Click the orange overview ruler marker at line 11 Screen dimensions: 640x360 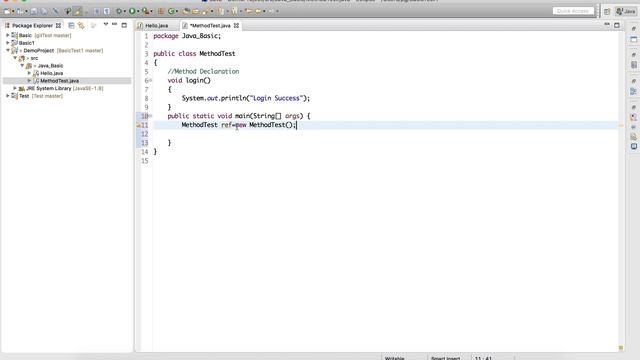621,126
